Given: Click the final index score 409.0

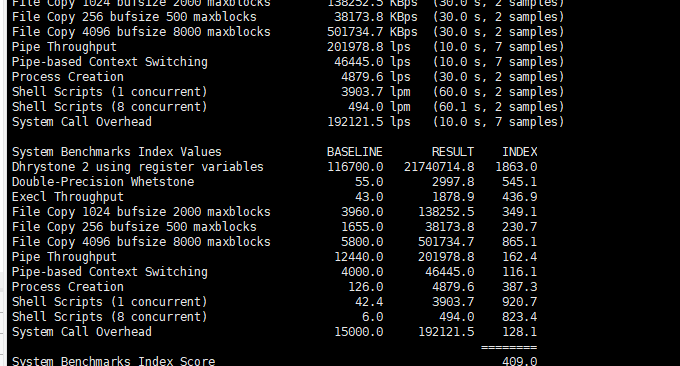Looking at the screenshot, I should pos(520,361).
